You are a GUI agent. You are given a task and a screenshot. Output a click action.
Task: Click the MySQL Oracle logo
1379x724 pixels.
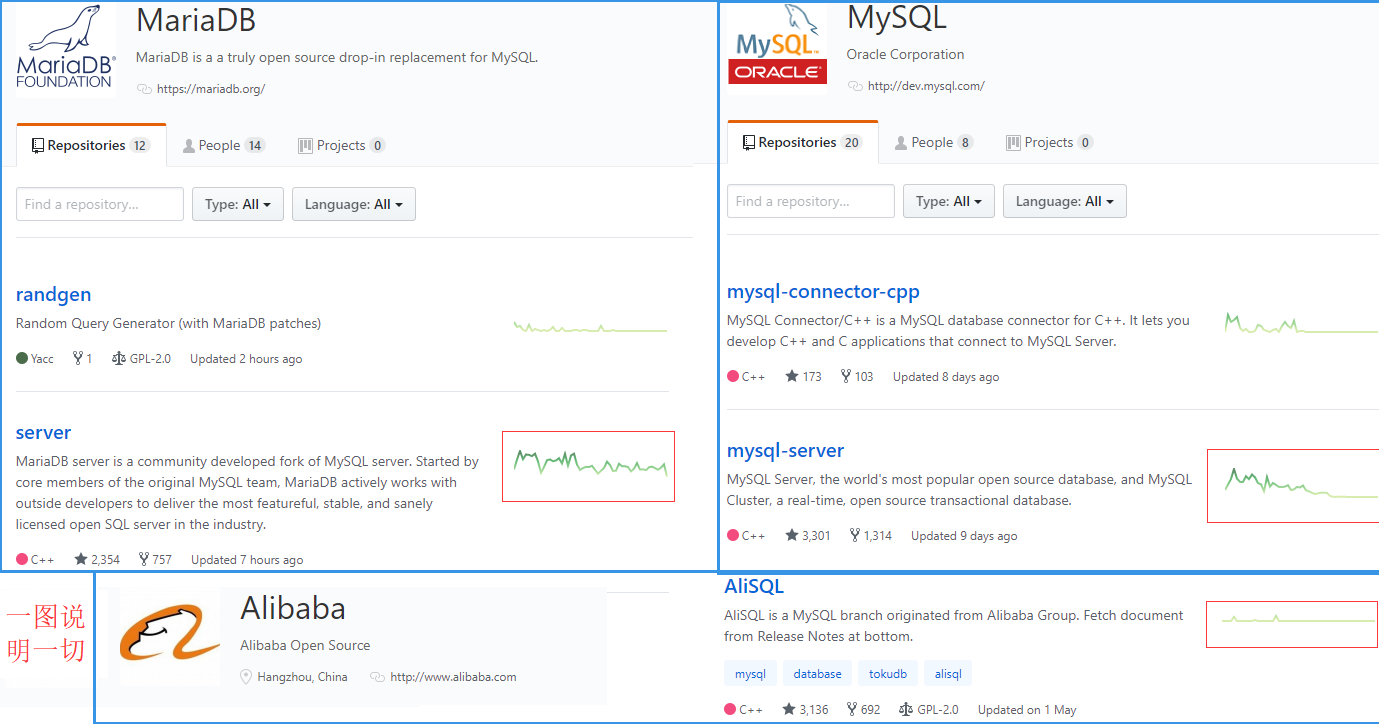click(778, 44)
